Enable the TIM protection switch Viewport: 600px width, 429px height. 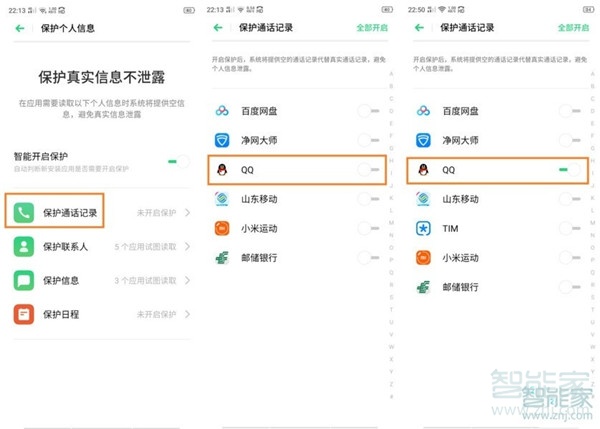(570, 228)
